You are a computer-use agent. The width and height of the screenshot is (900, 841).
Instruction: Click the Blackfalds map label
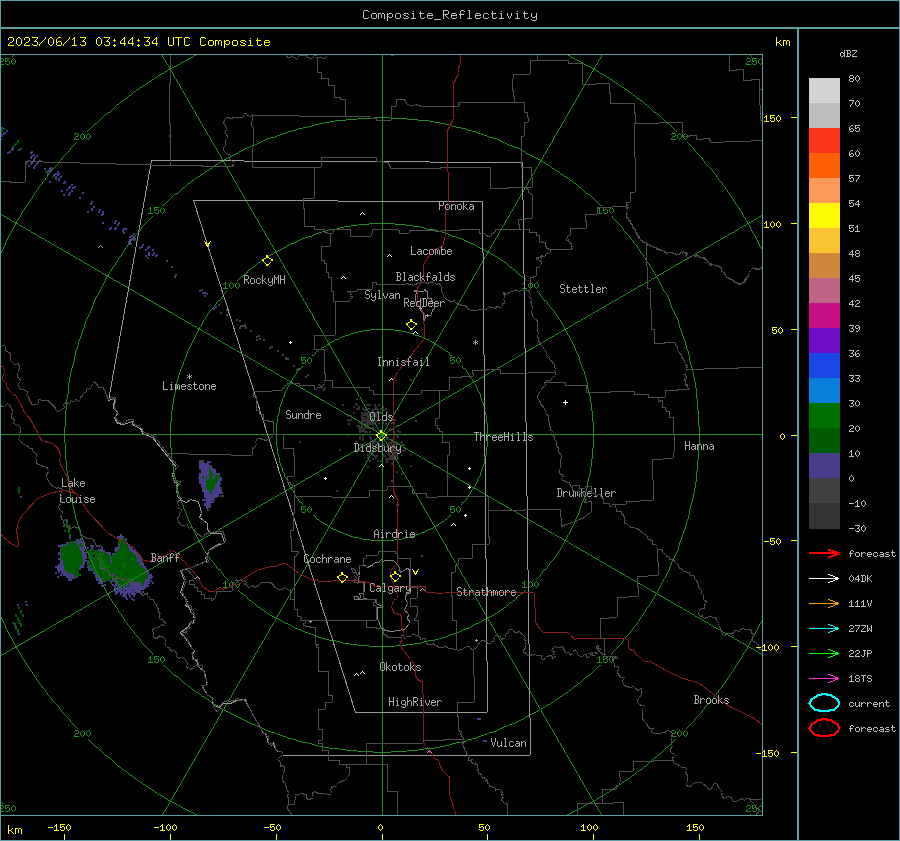tap(425, 277)
